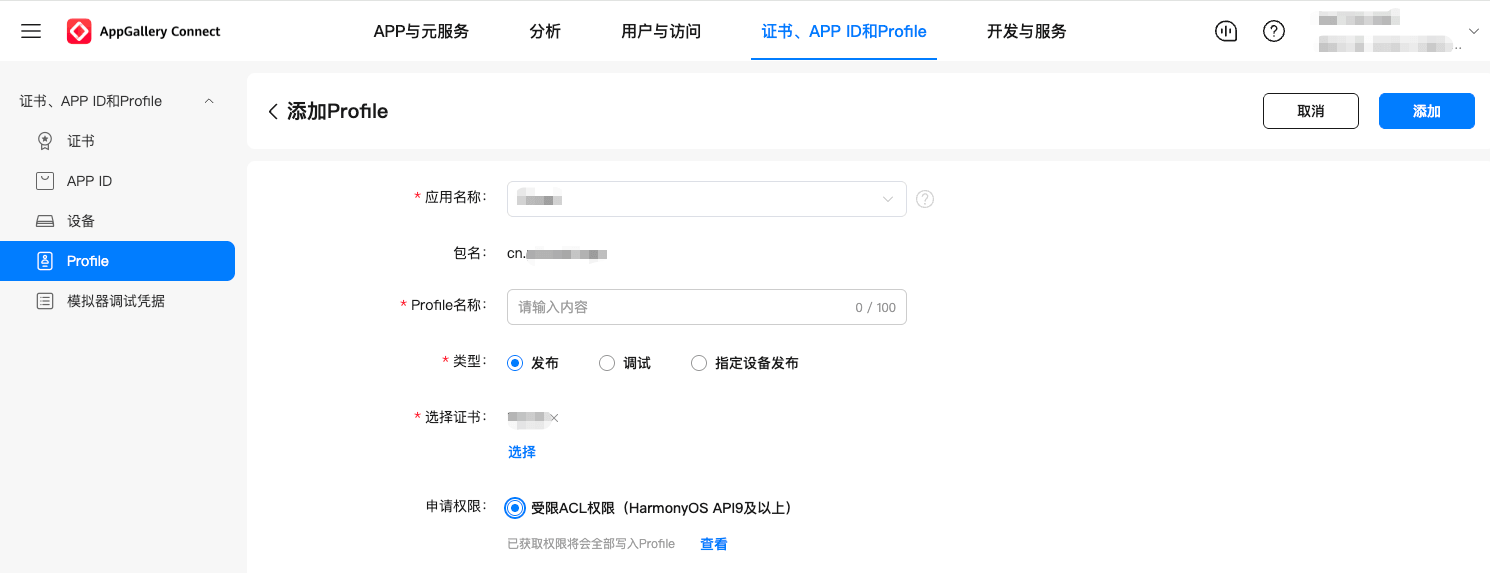The image size is (1490, 573).
Task: Select Profile in the sidebar
Action: [x=117, y=261]
